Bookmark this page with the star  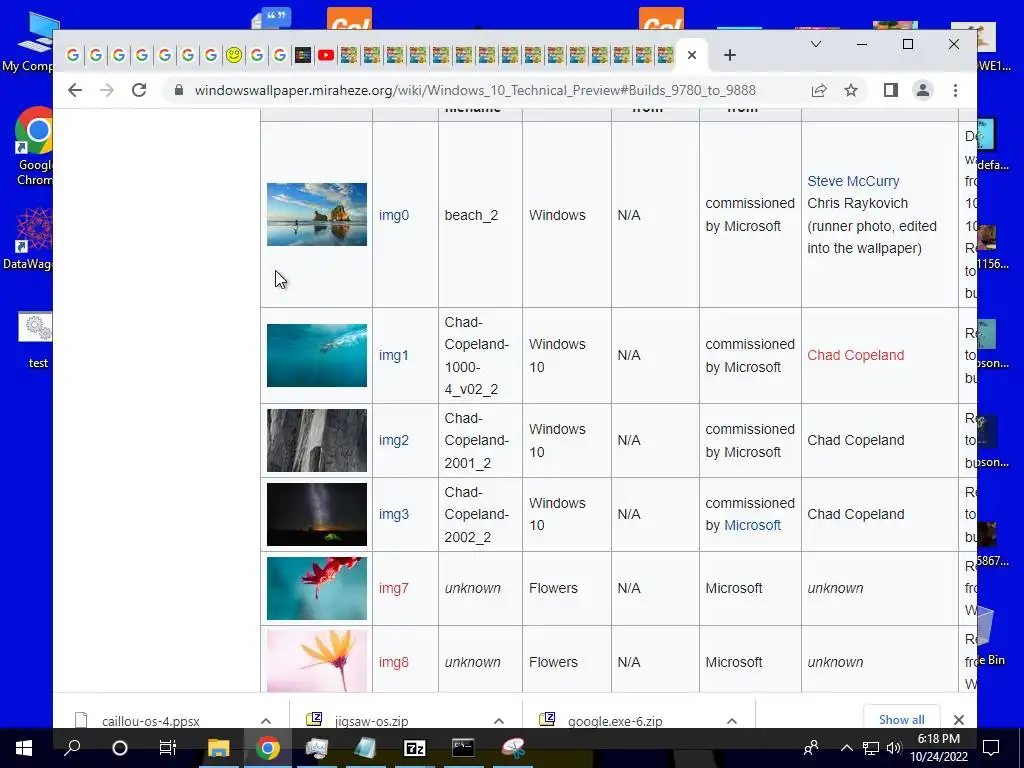[x=850, y=90]
